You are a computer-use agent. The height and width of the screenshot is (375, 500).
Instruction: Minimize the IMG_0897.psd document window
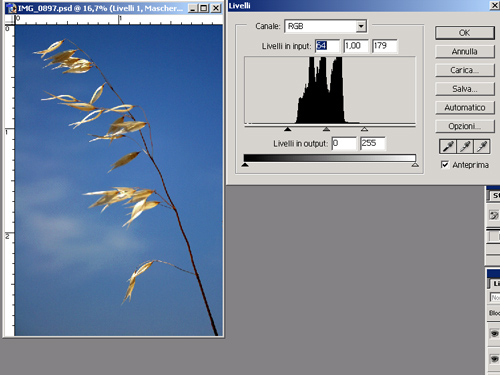tap(192, 8)
